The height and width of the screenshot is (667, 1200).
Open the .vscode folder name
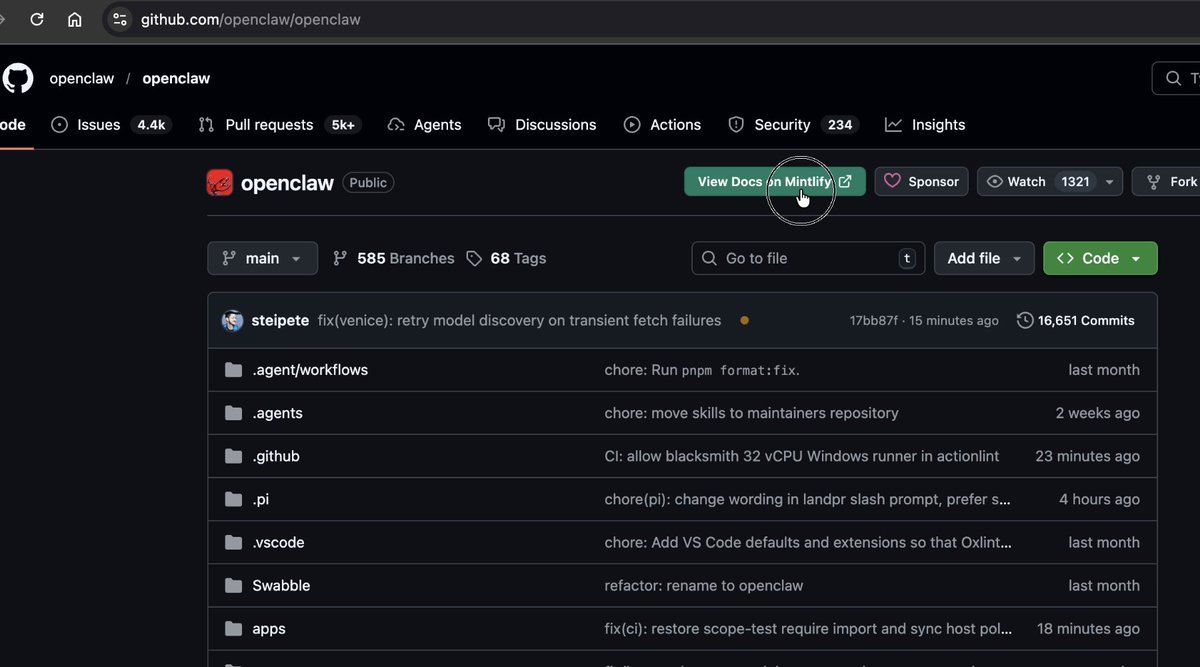coord(278,542)
